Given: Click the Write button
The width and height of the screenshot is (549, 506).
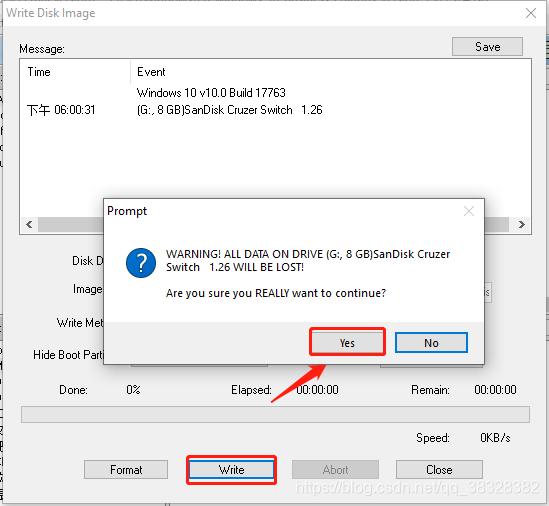Looking at the screenshot, I should tap(231, 470).
